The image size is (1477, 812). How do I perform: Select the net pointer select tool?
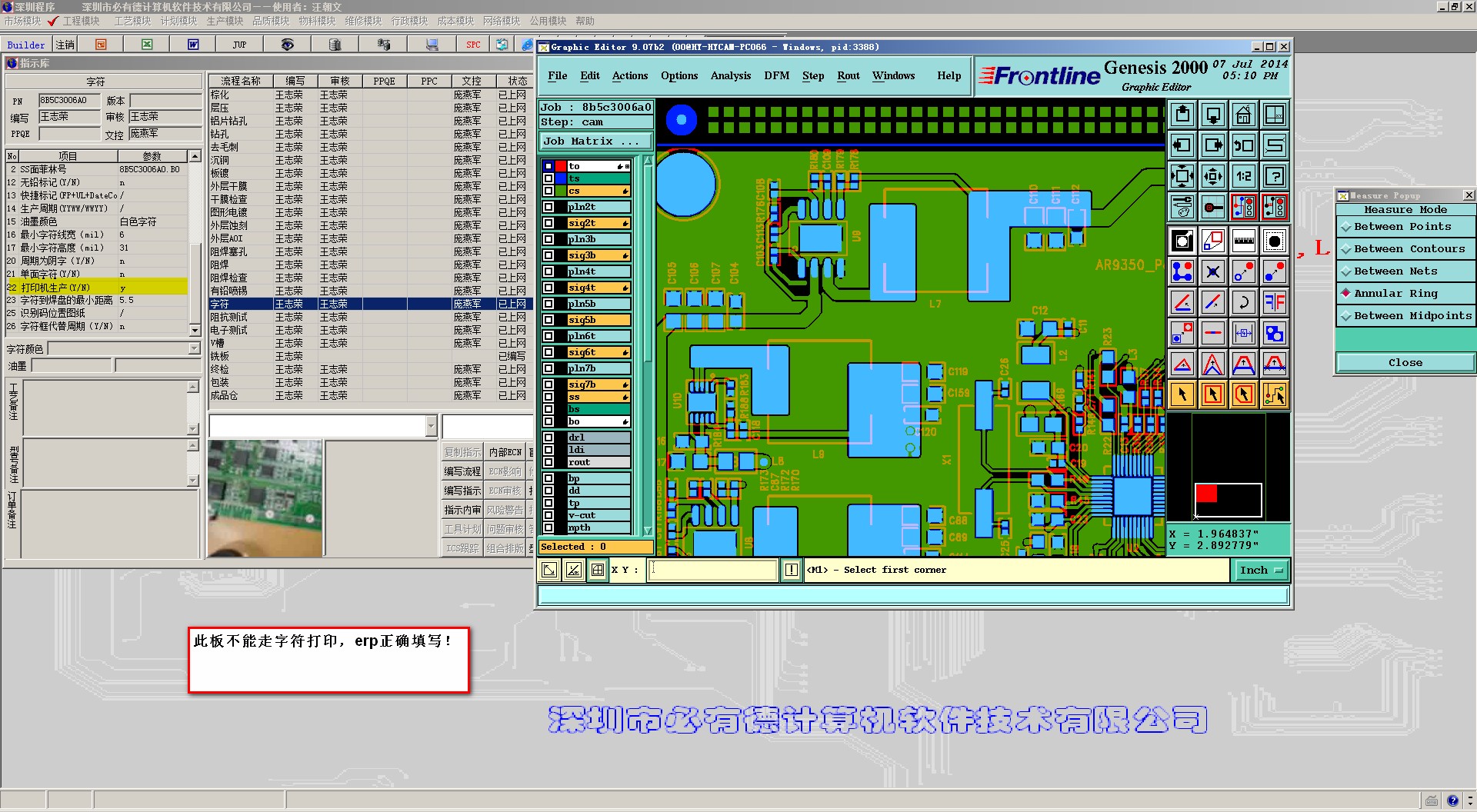tap(1275, 394)
